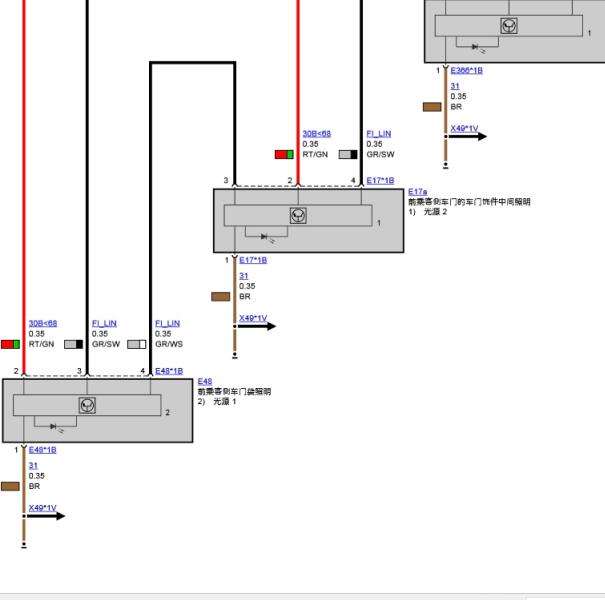Select 'GR/SW' label near E17a
The width and height of the screenshot is (605, 600).
[380, 154]
